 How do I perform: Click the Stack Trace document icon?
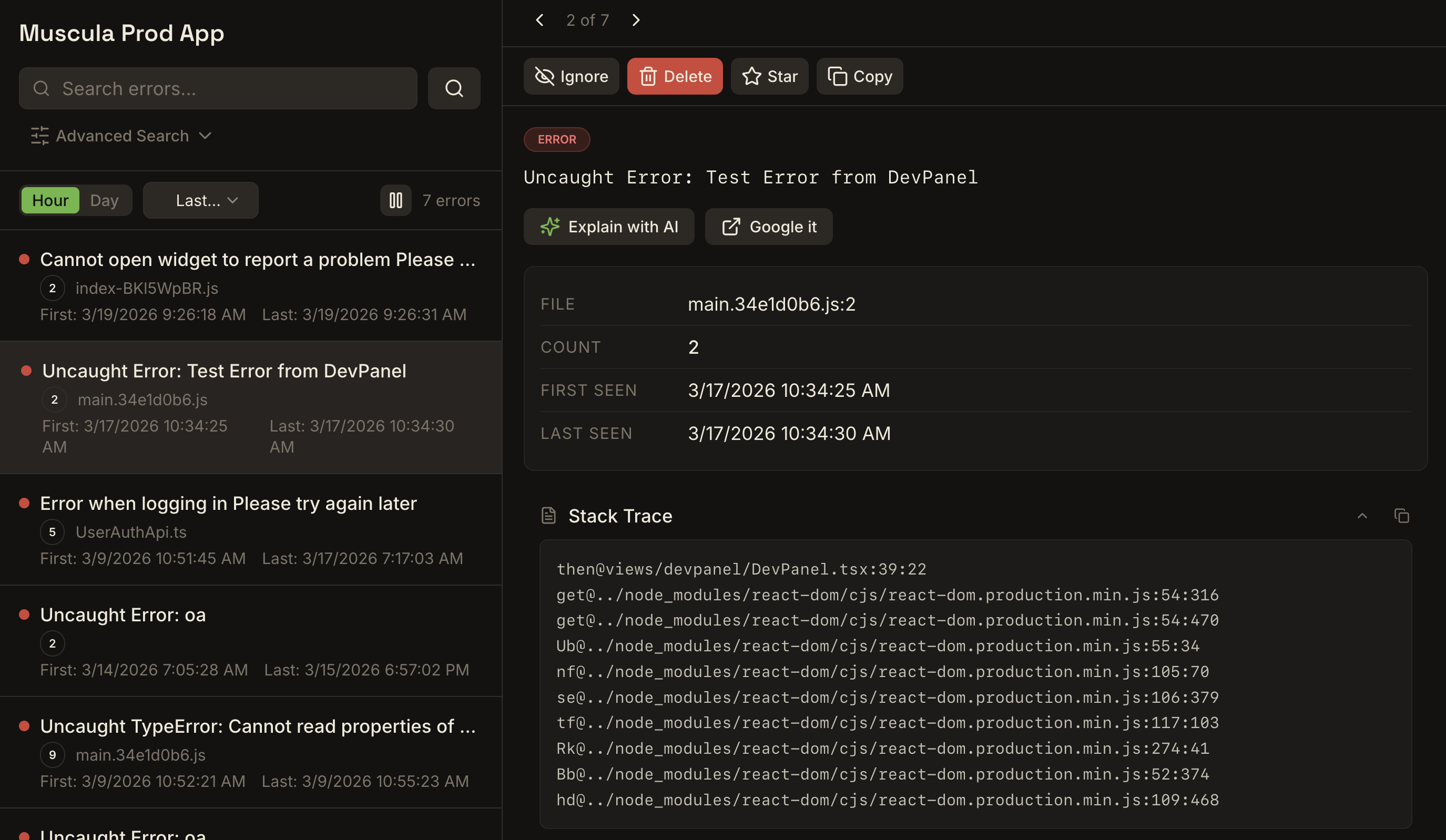point(548,515)
